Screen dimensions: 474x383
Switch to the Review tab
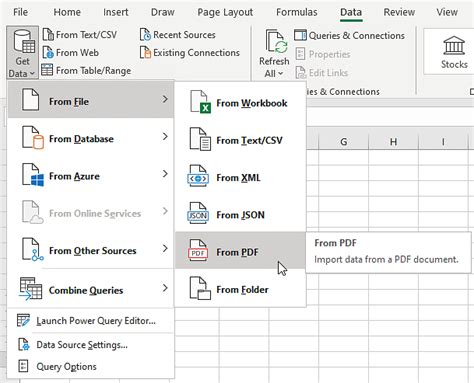click(x=399, y=12)
